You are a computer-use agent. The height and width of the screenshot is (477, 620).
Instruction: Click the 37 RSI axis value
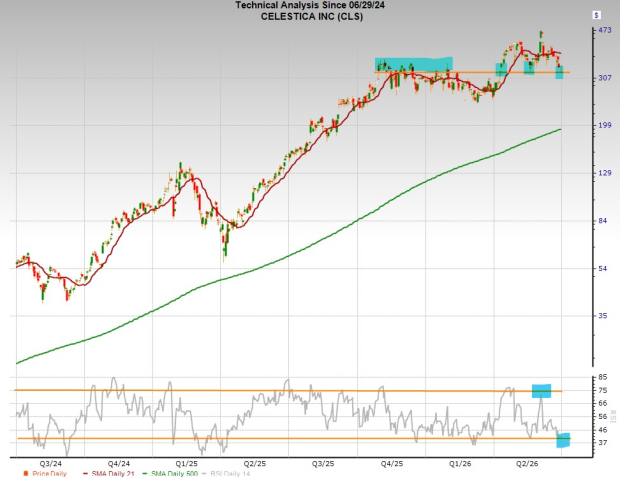[x=603, y=443]
